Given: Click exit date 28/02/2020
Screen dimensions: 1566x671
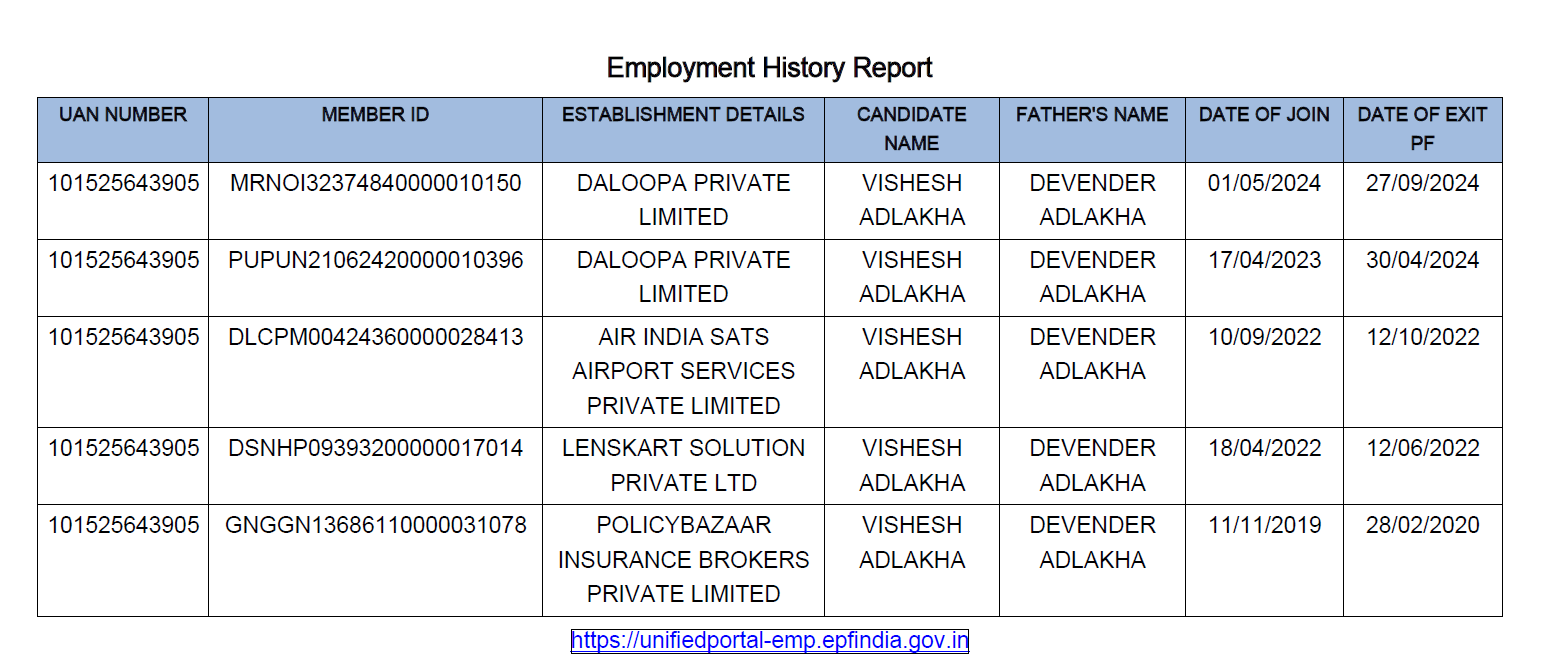Looking at the screenshot, I should point(1422,525).
